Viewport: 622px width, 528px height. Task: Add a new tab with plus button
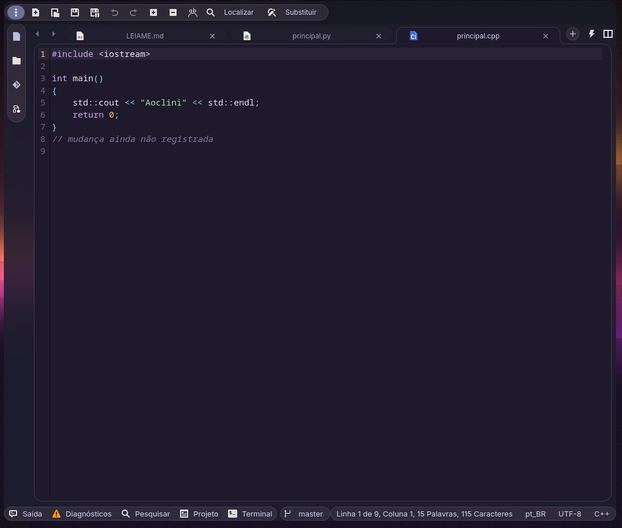pos(572,34)
